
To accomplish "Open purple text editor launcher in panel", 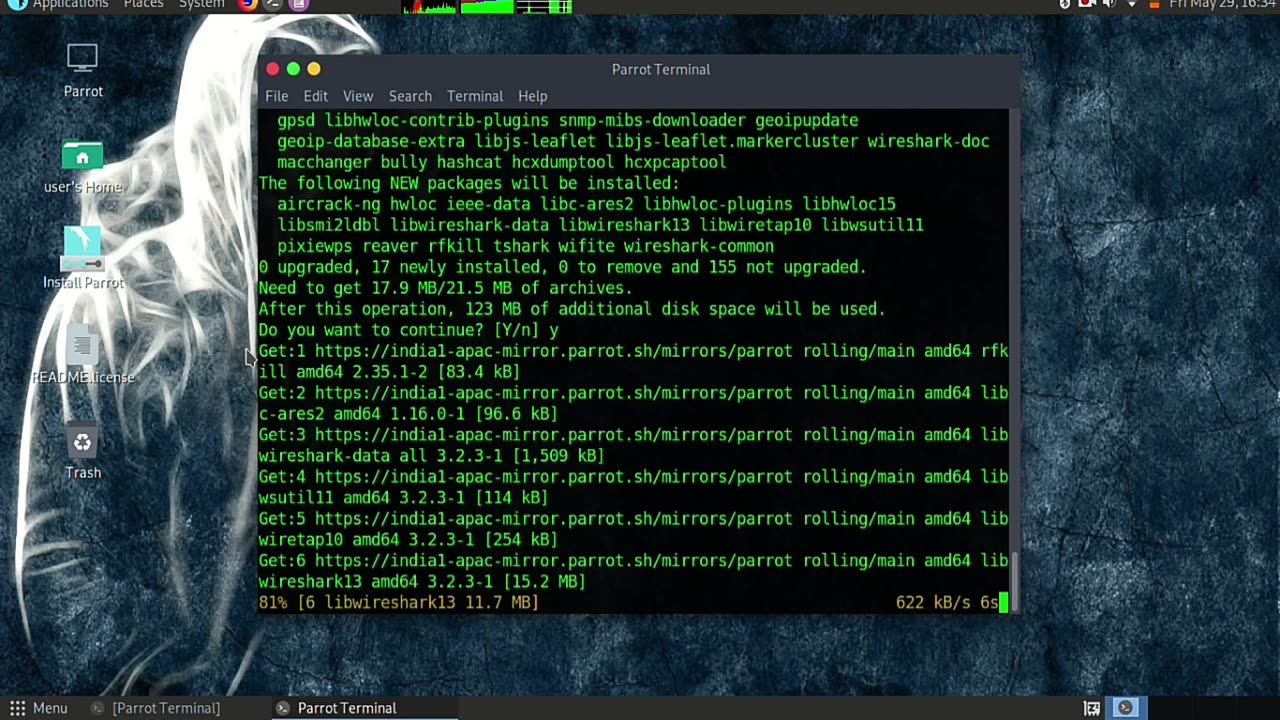I will click(x=298, y=4).
